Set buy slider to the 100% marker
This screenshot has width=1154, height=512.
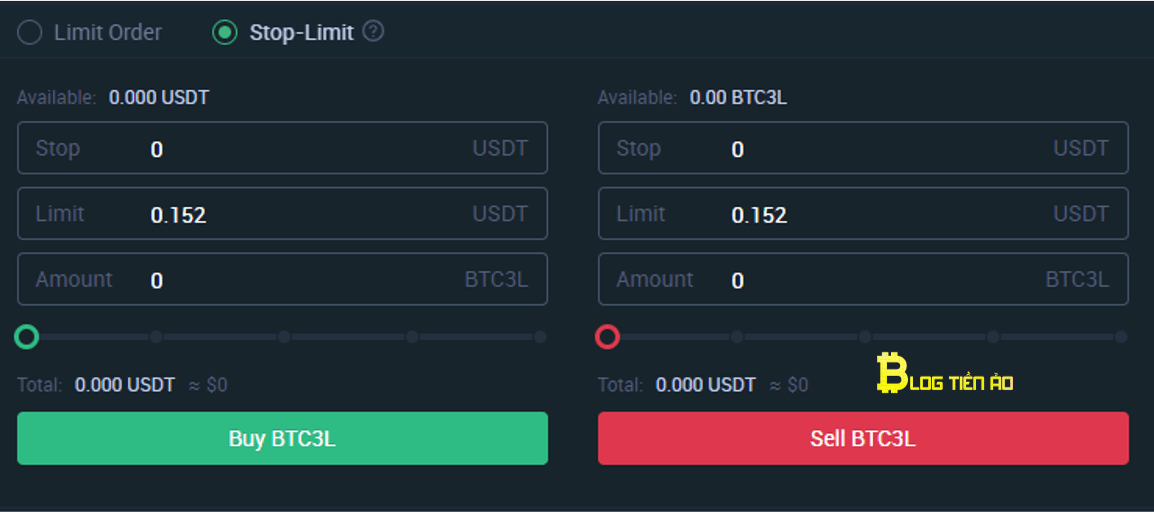[540, 337]
